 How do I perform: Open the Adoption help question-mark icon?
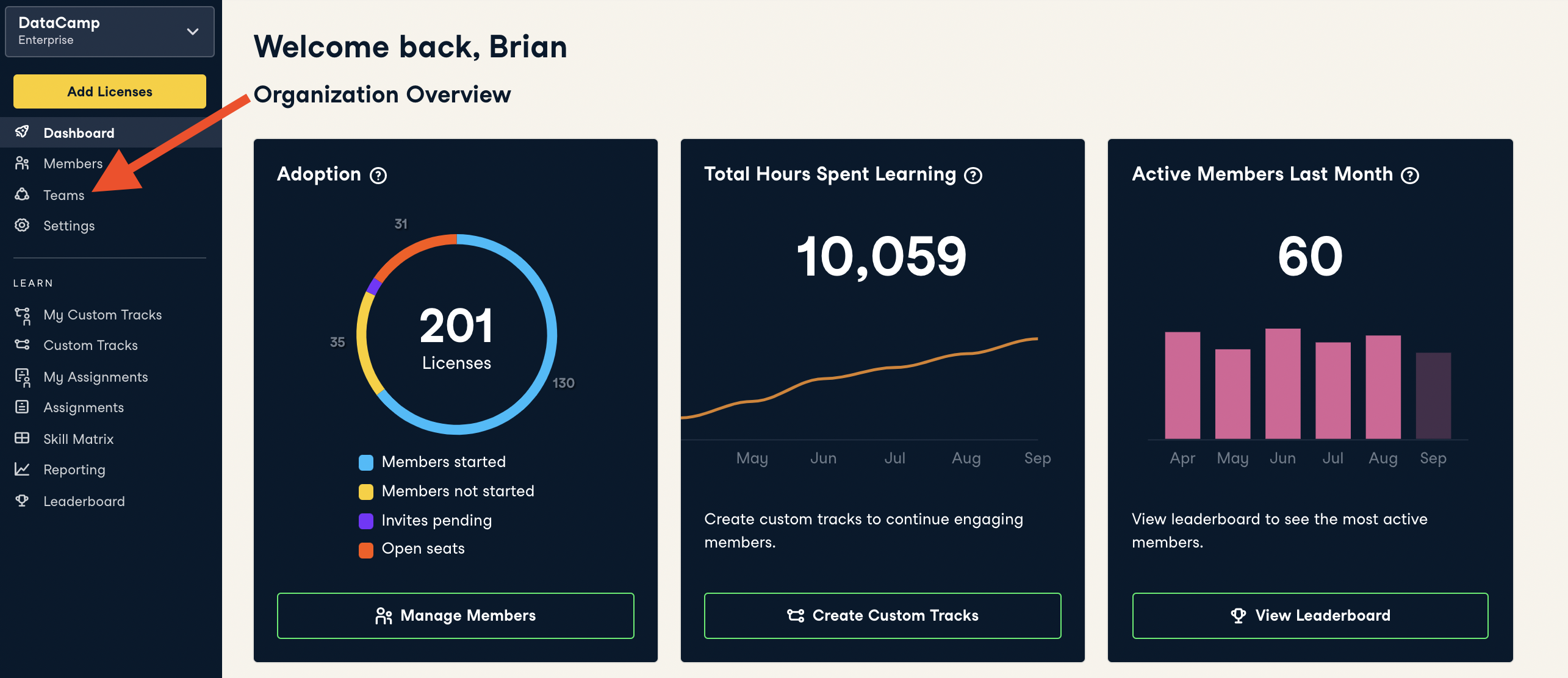378,176
